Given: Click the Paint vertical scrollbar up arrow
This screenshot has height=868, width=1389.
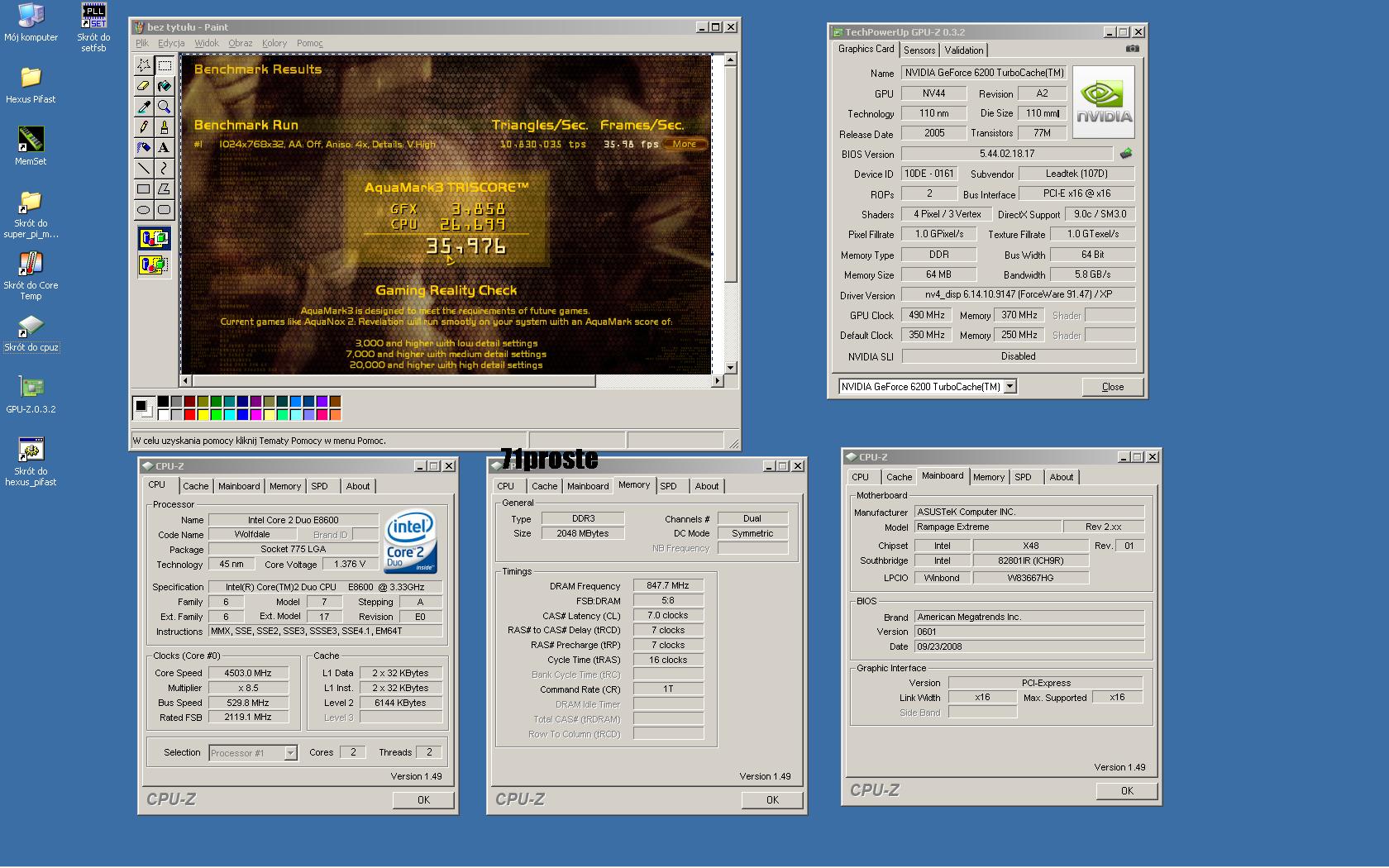Looking at the screenshot, I should click(x=730, y=60).
